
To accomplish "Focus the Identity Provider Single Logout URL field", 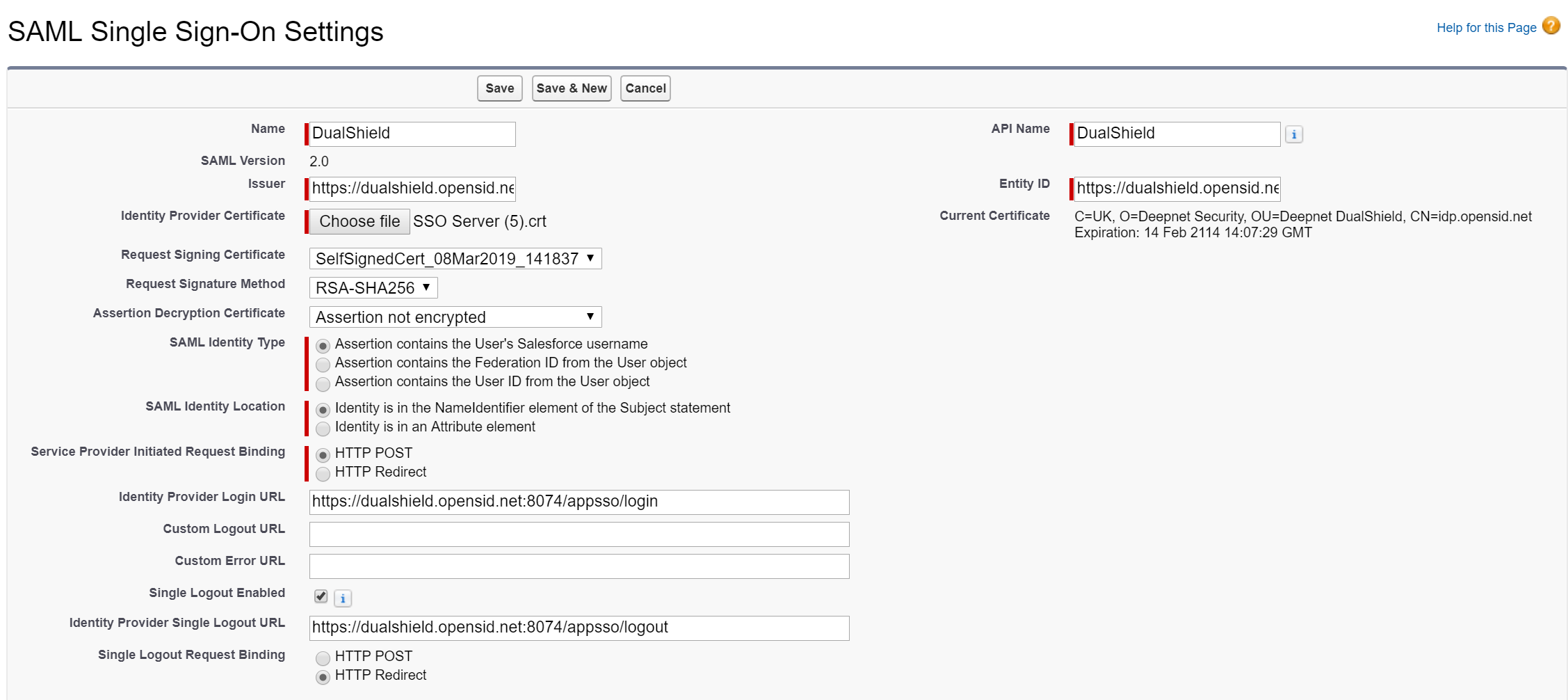I will [579, 628].
